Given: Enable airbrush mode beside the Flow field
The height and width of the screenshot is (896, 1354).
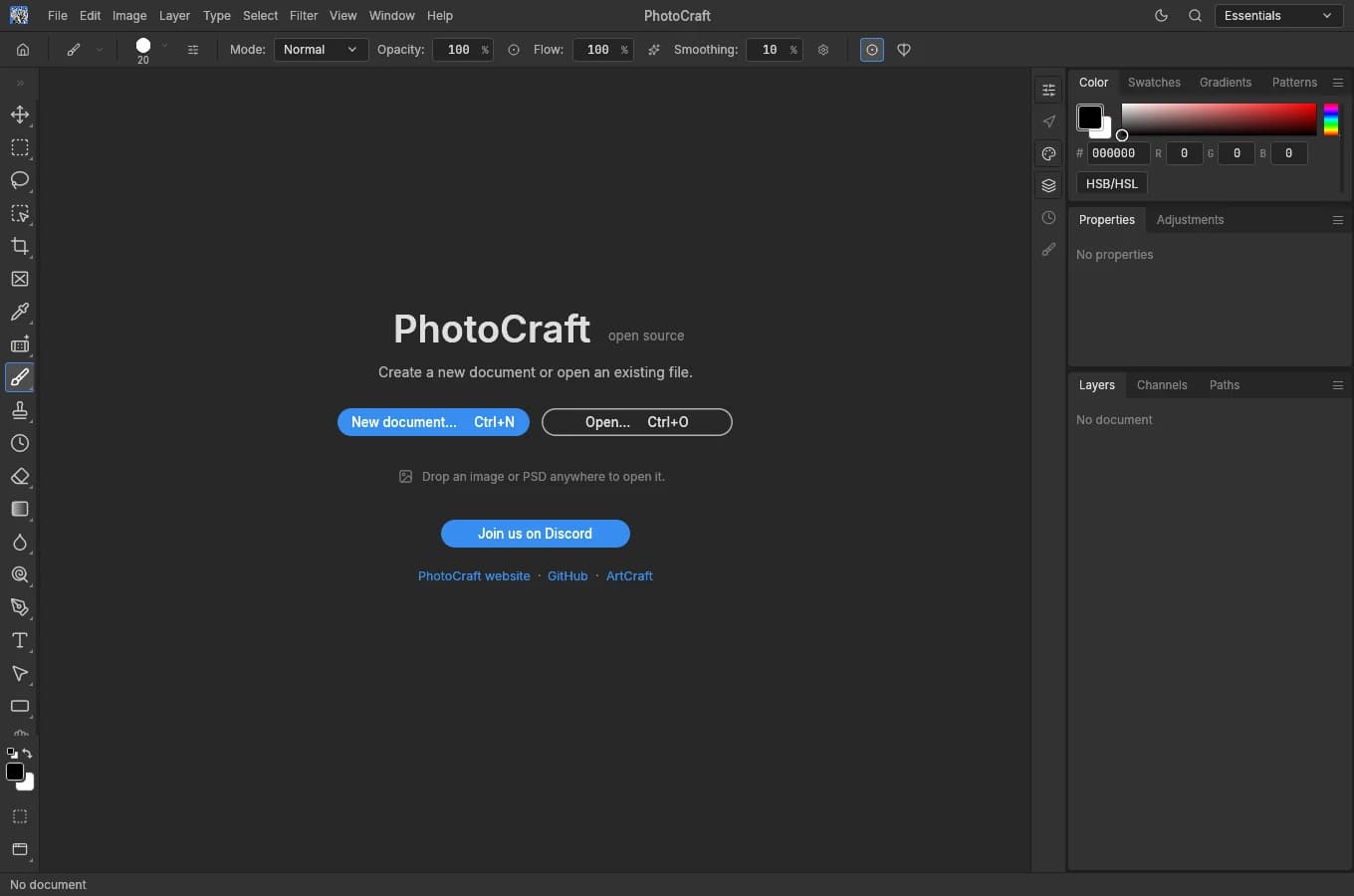Looking at the screenshot, I should 654,50.
